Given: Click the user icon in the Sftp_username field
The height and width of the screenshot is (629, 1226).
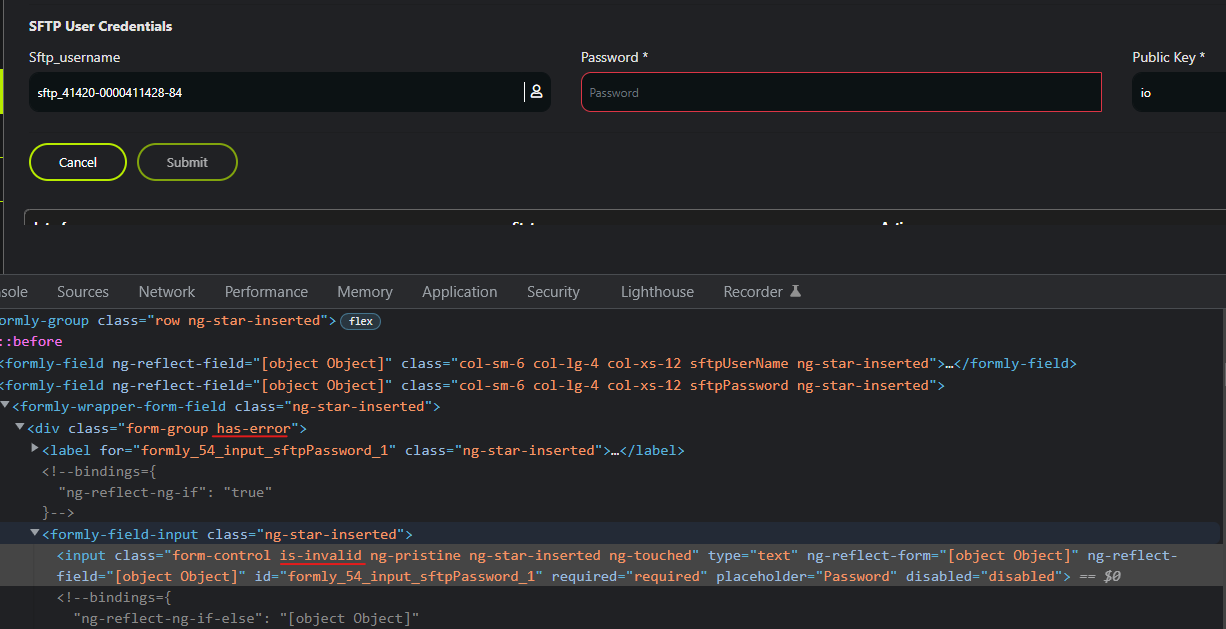Looking at the screenshot, I should pos(536,91).
